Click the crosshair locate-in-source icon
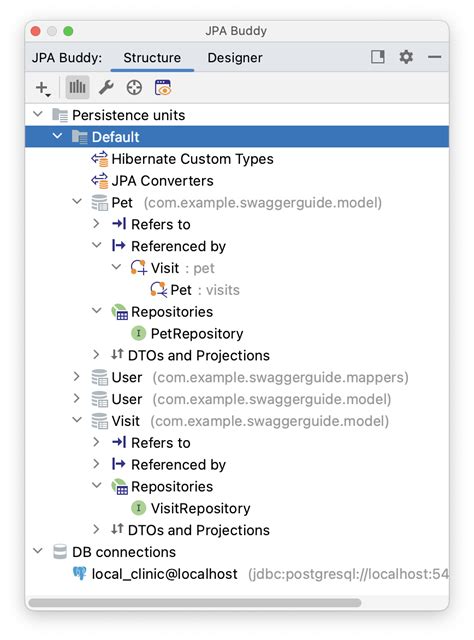The height and width of the screenshot is (640, 474). coord(134,87)
